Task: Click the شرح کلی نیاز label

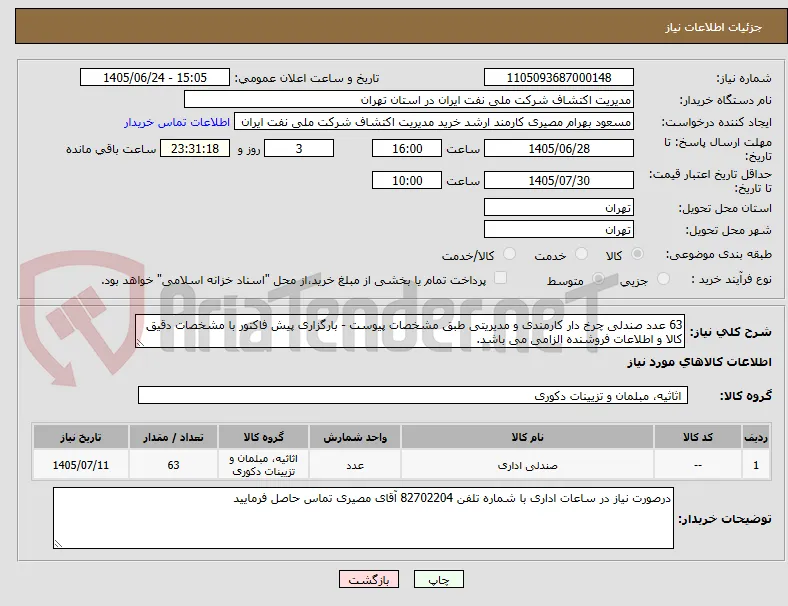Action: click(x=730, y=332)
